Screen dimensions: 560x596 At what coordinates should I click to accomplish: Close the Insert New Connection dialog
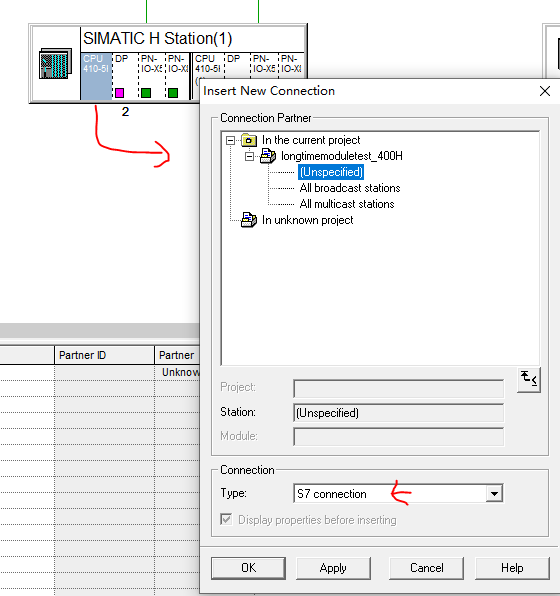pyautogui.click(x=545, y=91)
